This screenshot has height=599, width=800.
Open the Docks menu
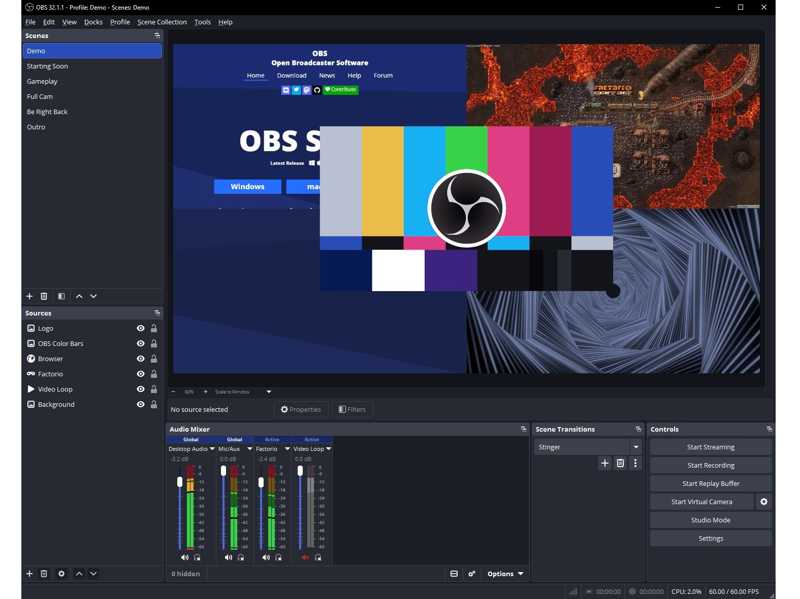tap(93, 22)
